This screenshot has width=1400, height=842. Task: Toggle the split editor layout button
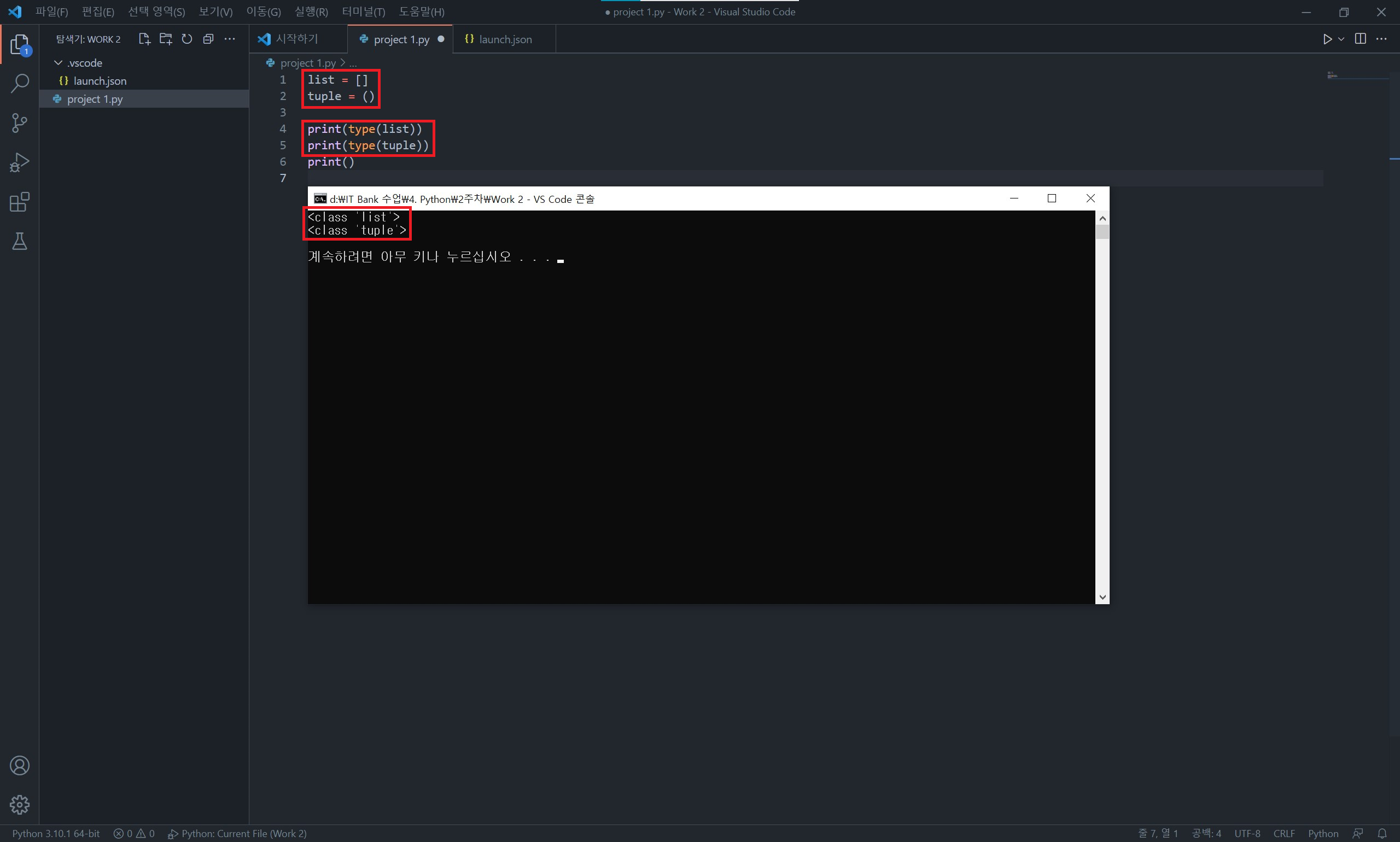1360,39
